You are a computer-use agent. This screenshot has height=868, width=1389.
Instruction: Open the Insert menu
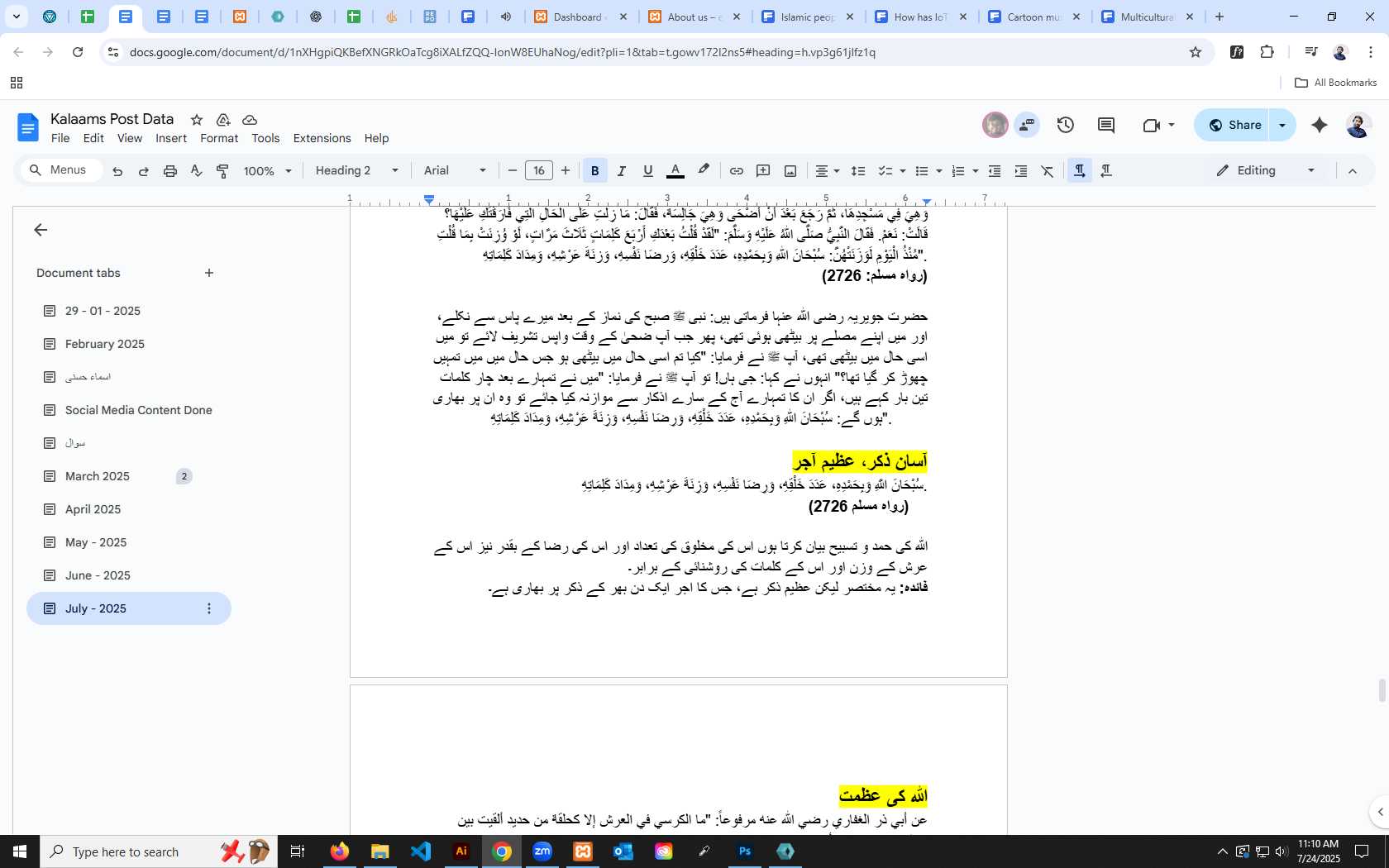pos(171,138)
